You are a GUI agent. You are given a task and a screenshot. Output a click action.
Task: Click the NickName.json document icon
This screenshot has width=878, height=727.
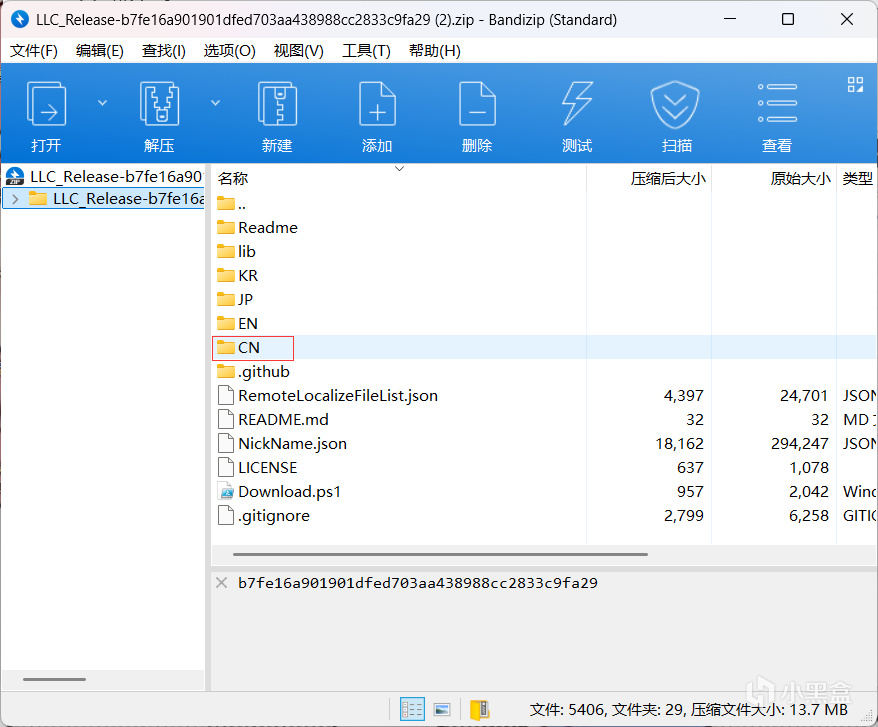[x=226, y=444]
